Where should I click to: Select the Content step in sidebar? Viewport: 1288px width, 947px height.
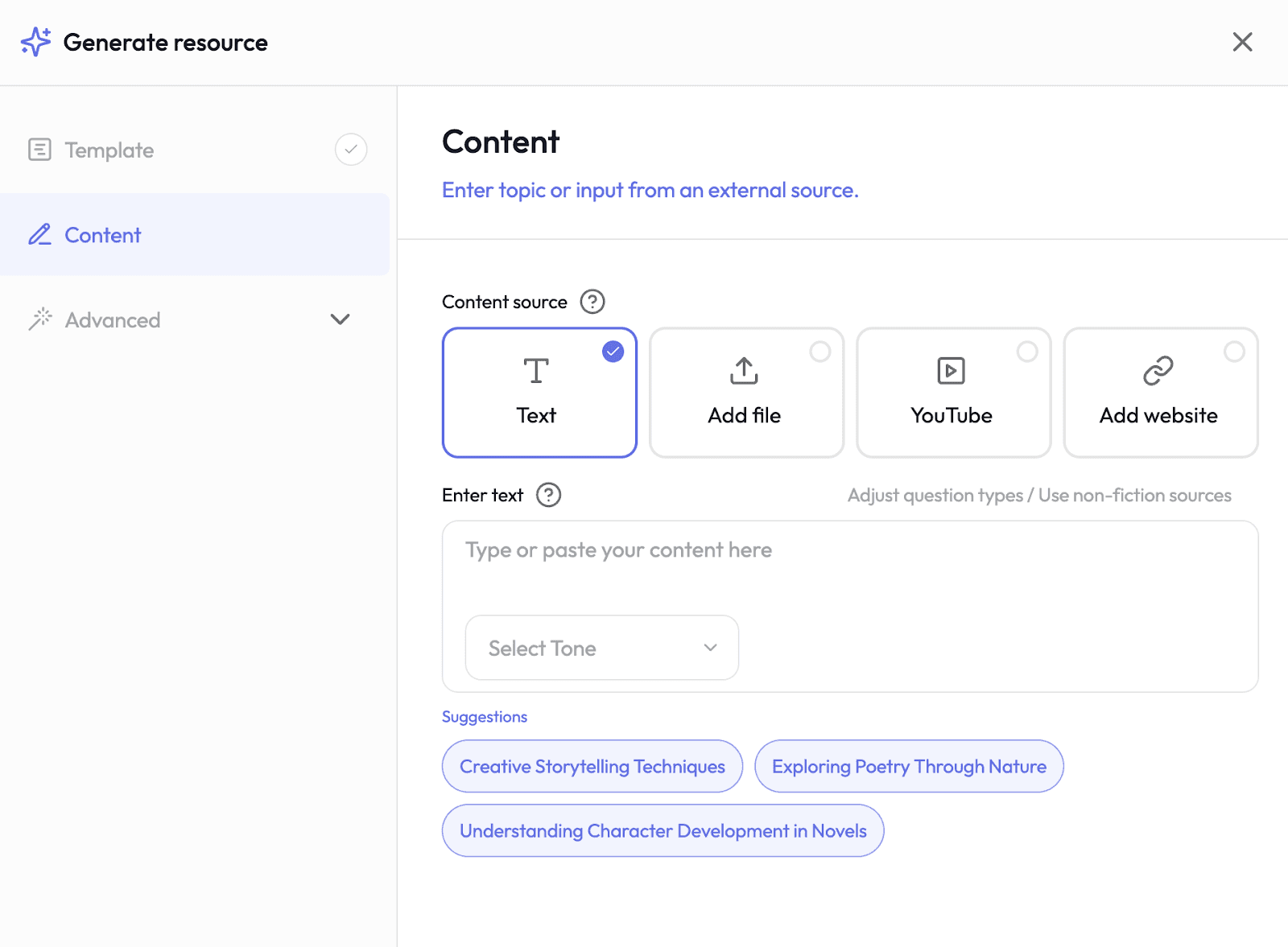195,235
